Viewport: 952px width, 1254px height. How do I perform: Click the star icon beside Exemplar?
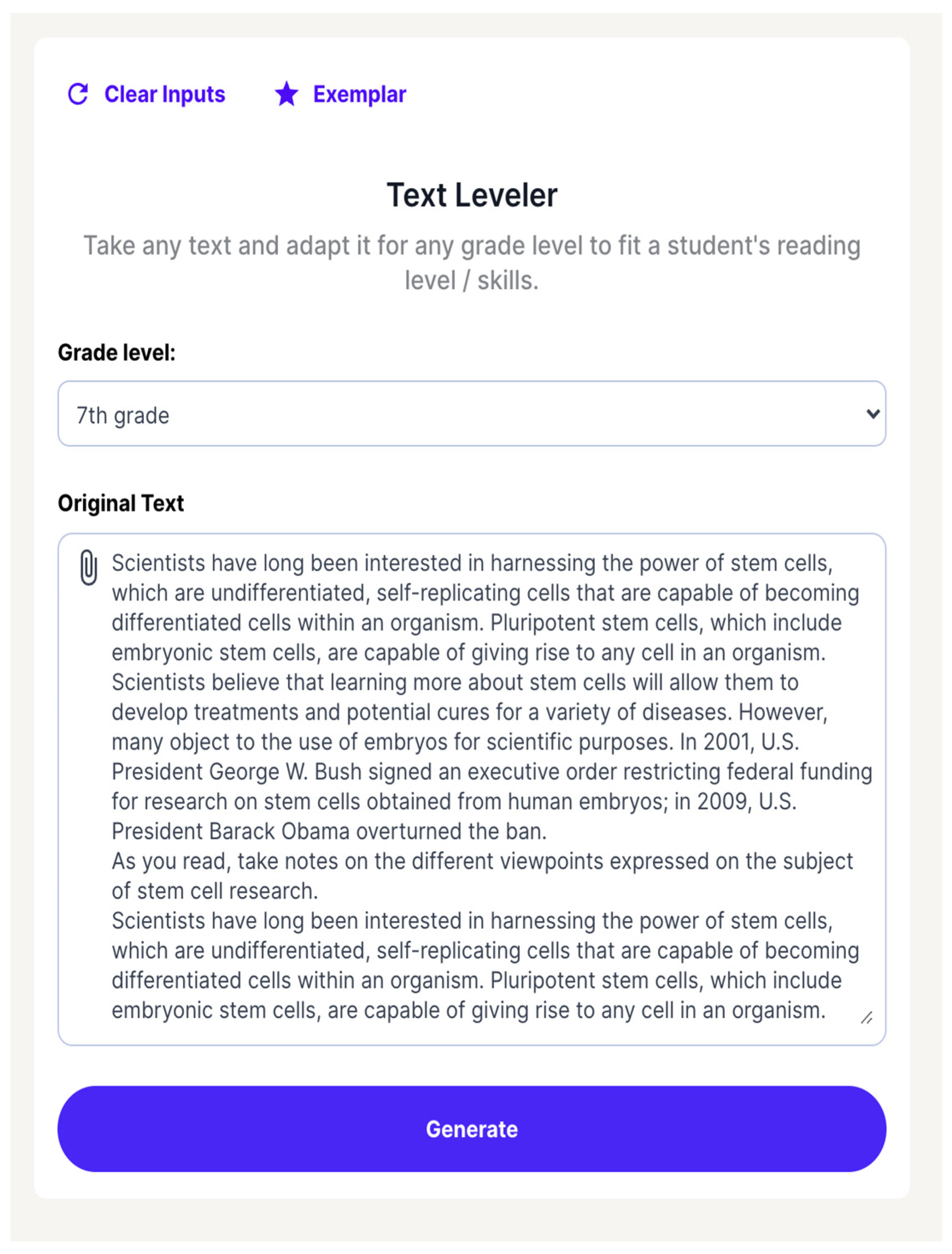286,94
